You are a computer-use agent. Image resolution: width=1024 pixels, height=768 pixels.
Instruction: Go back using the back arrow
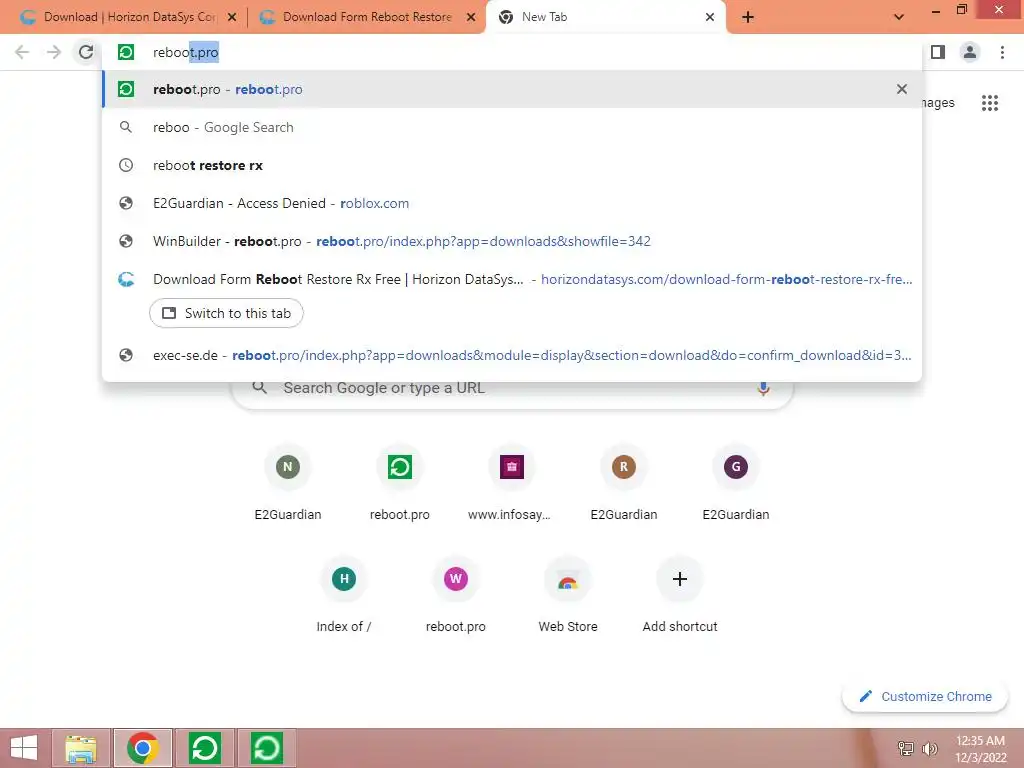point(22,52)
